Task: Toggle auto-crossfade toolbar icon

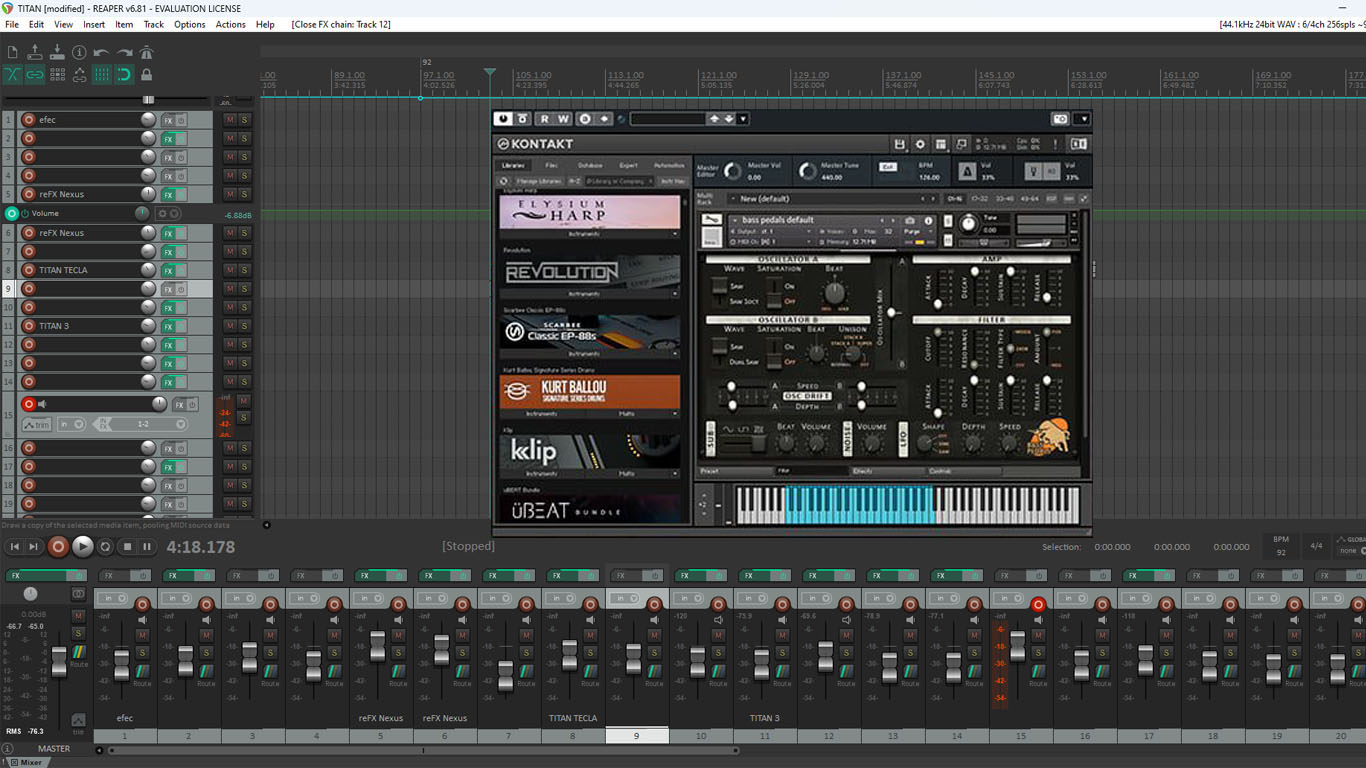Action: tap(12, 74)
